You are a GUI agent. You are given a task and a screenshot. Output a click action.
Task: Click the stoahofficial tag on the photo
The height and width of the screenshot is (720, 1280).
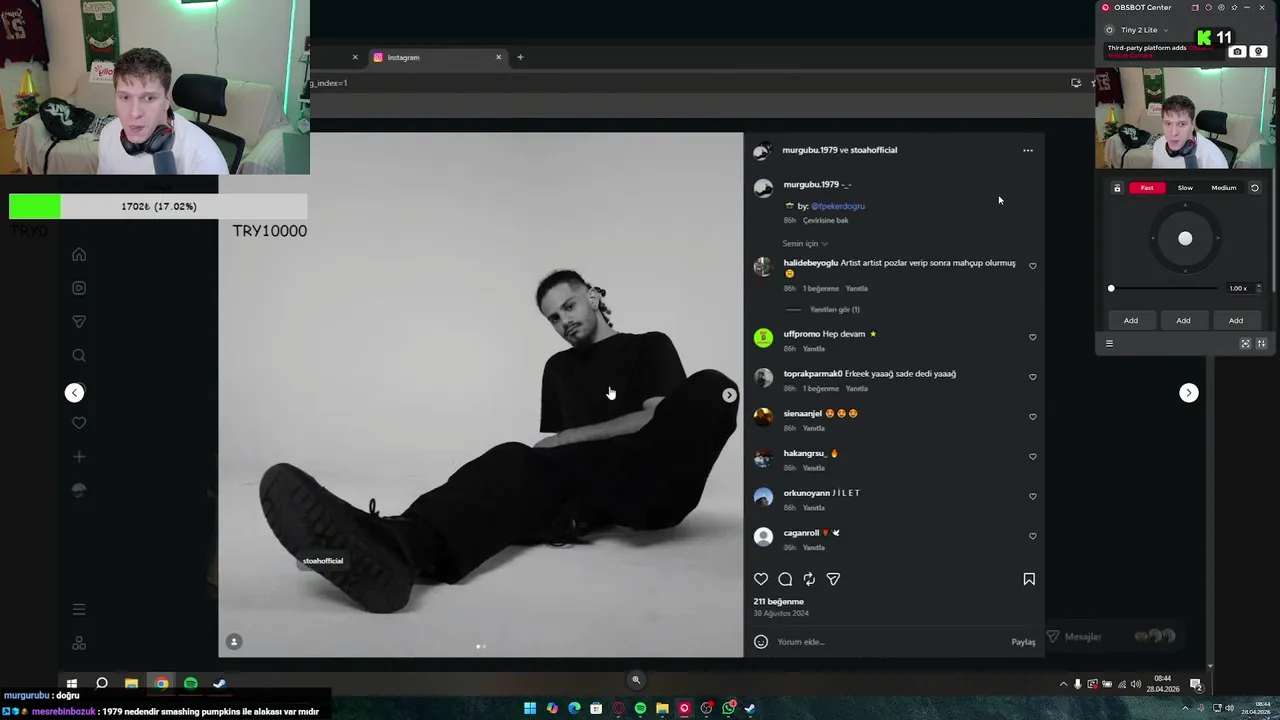[323, 561]
